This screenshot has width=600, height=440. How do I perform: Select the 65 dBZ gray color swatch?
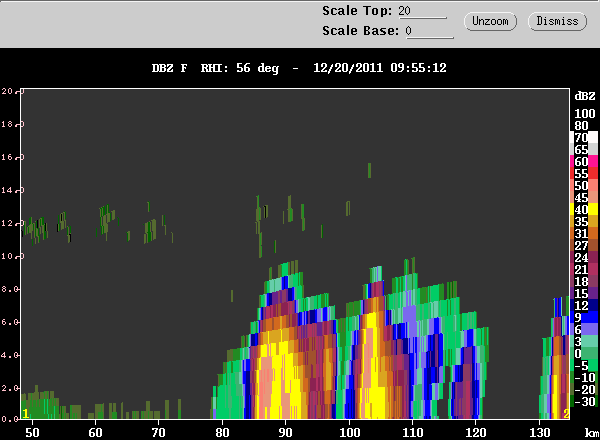click(593, 149)
